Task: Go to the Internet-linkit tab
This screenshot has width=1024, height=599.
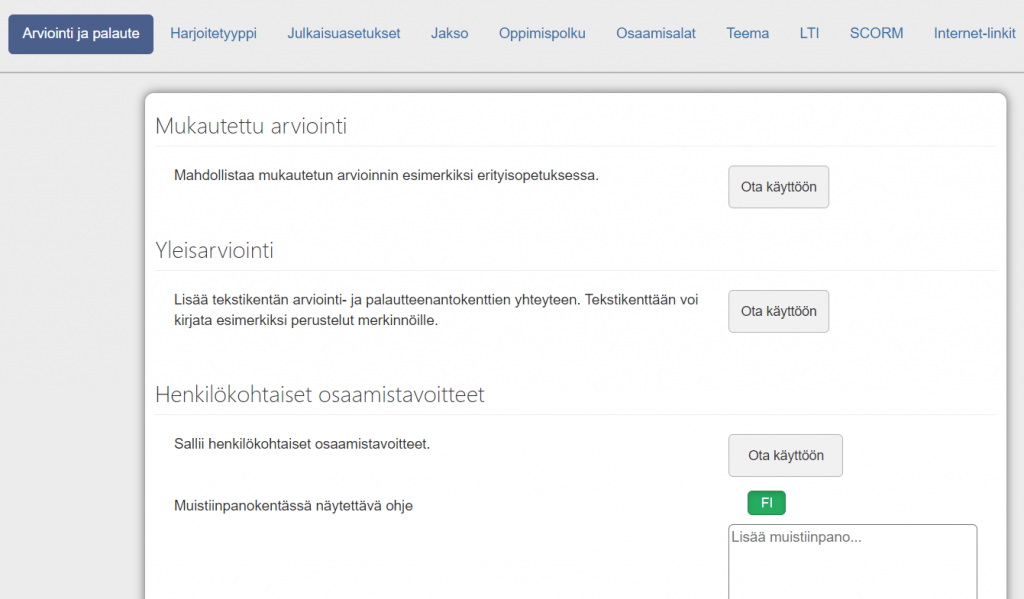Action: click(x=974, y=33)
